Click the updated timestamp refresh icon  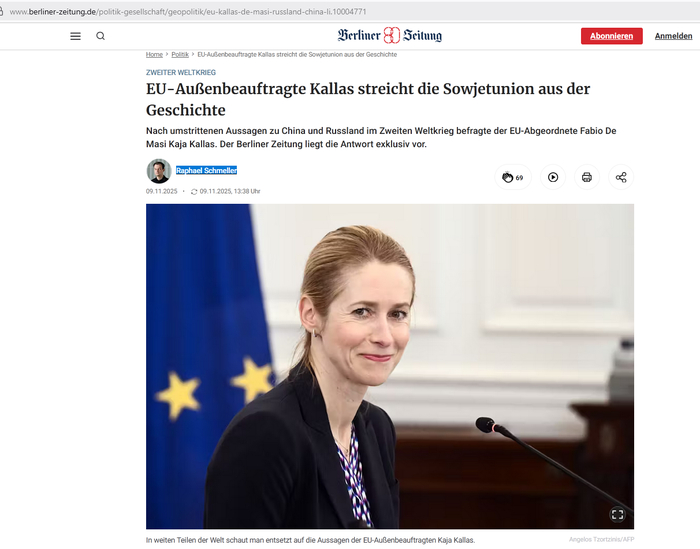[x=194, y=191]
